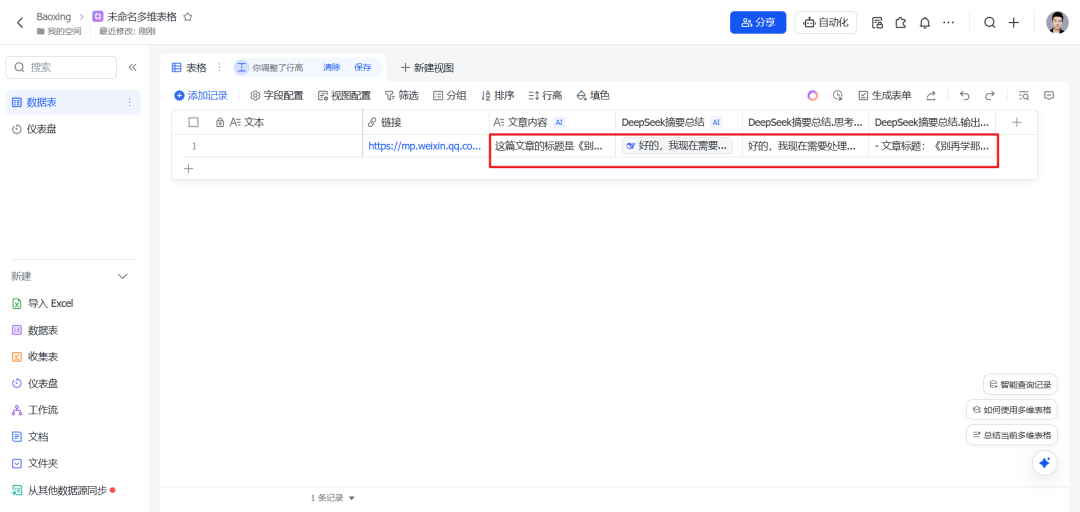Screen dimensions: 1080x512
Task: Undo the last action
Action: pos(964,96)
